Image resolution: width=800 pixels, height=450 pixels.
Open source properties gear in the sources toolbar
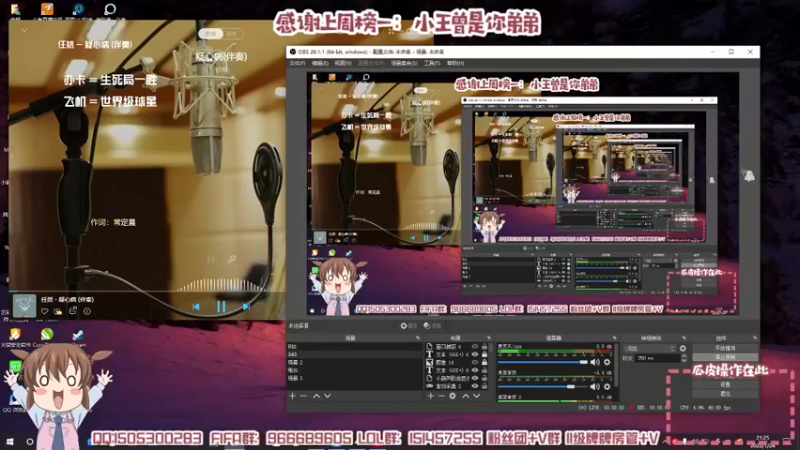click(453, 396)
